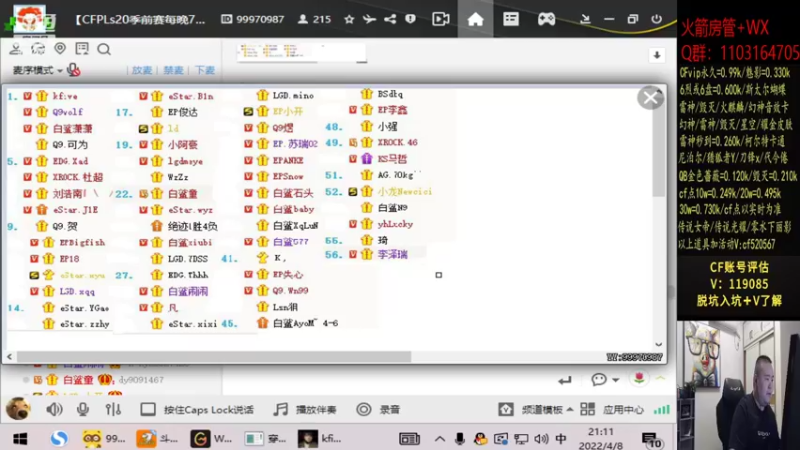Select user XROCK.46 in list
The image size is (800, 450).
[397, 142]
